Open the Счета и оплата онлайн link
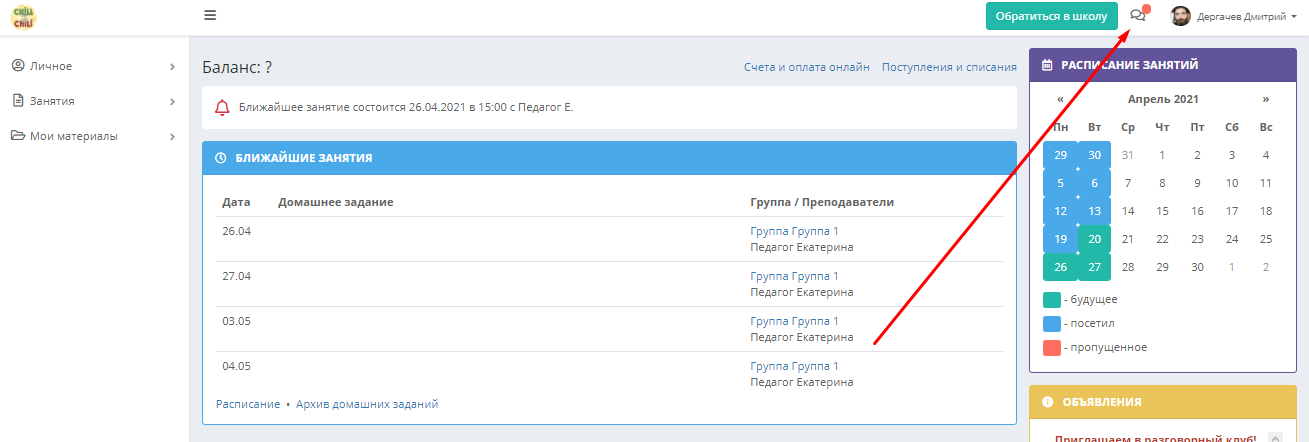Screen dimensions: 1309x442 click(807, 67)
